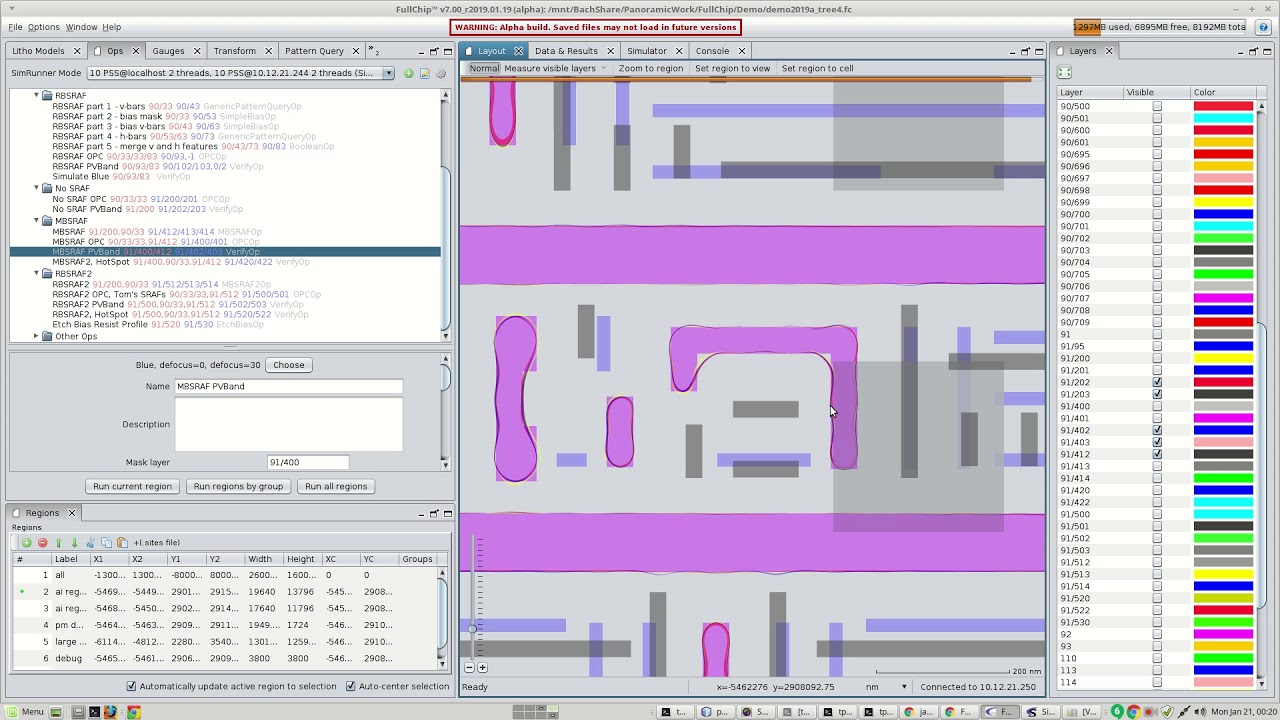The height and width of the screenshot is (720, 1280).
Task: Open the terminal launcher in the taskbar
Action: (x=94, y=712)
